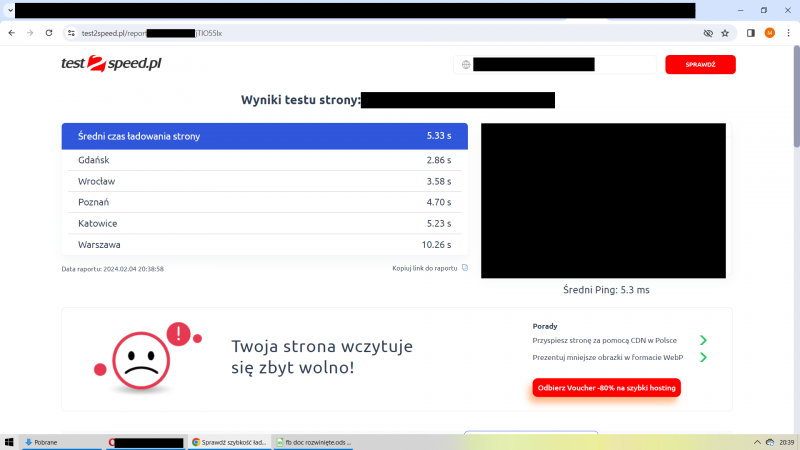This screenshot has width=800, height=450.
Task: Open tip Prezentuj mniejsze obrazki w formacie WebP
Action: pyautogui.click(x=608, y=358)
